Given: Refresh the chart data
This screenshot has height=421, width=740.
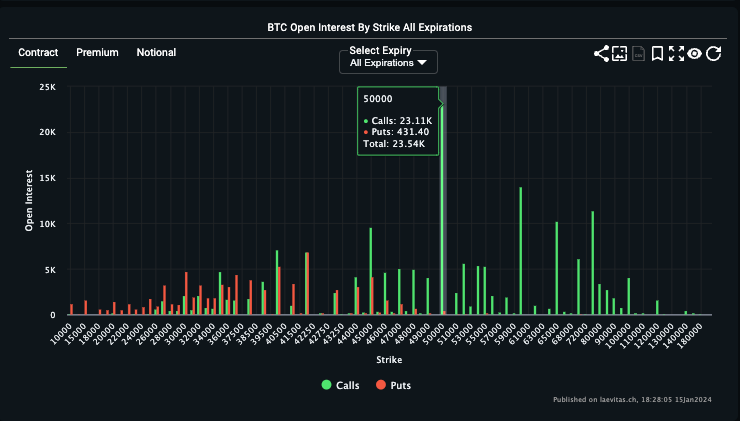Looking at the screenshot, I should (714, 54).
